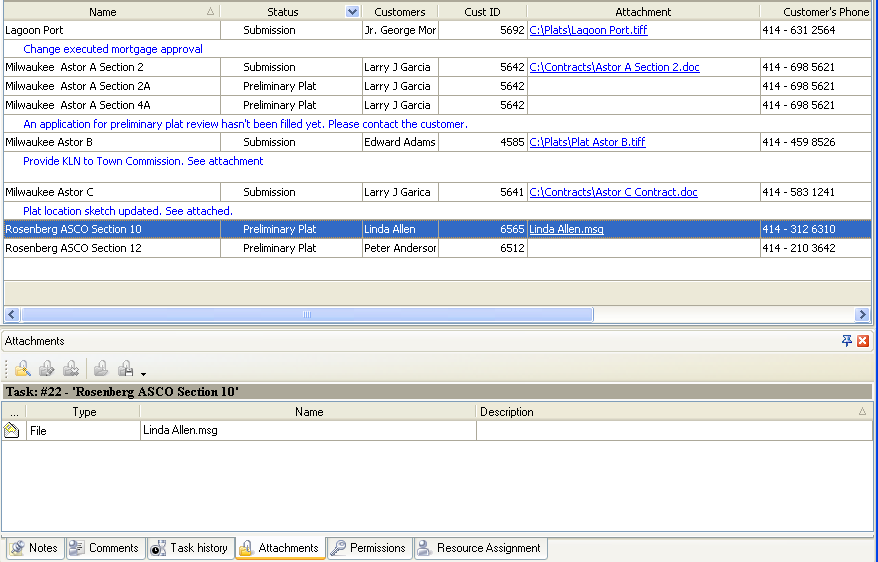Open the toolbar options dropdown arrow
The image size is (878, 562).
point(144,373)
